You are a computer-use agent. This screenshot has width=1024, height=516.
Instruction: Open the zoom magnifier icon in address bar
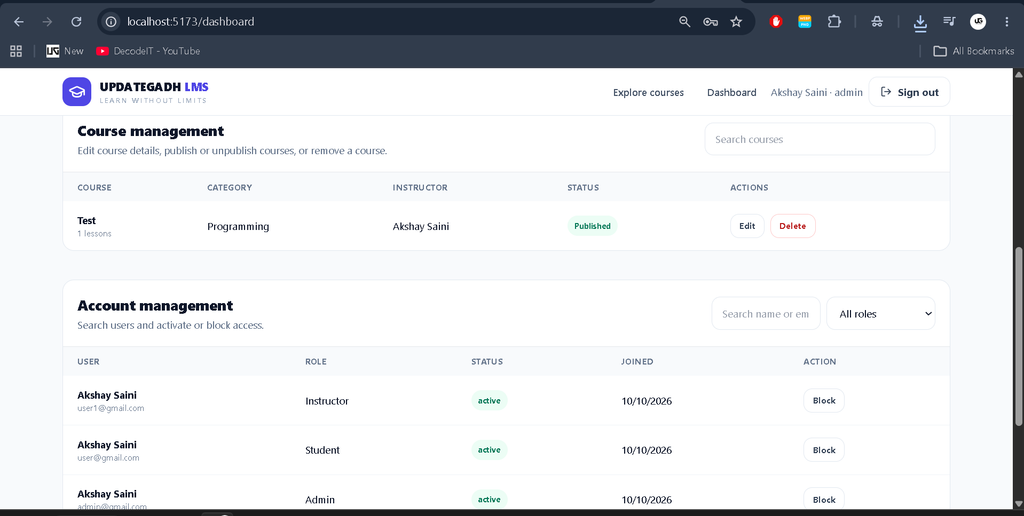(x=684, y=22)
